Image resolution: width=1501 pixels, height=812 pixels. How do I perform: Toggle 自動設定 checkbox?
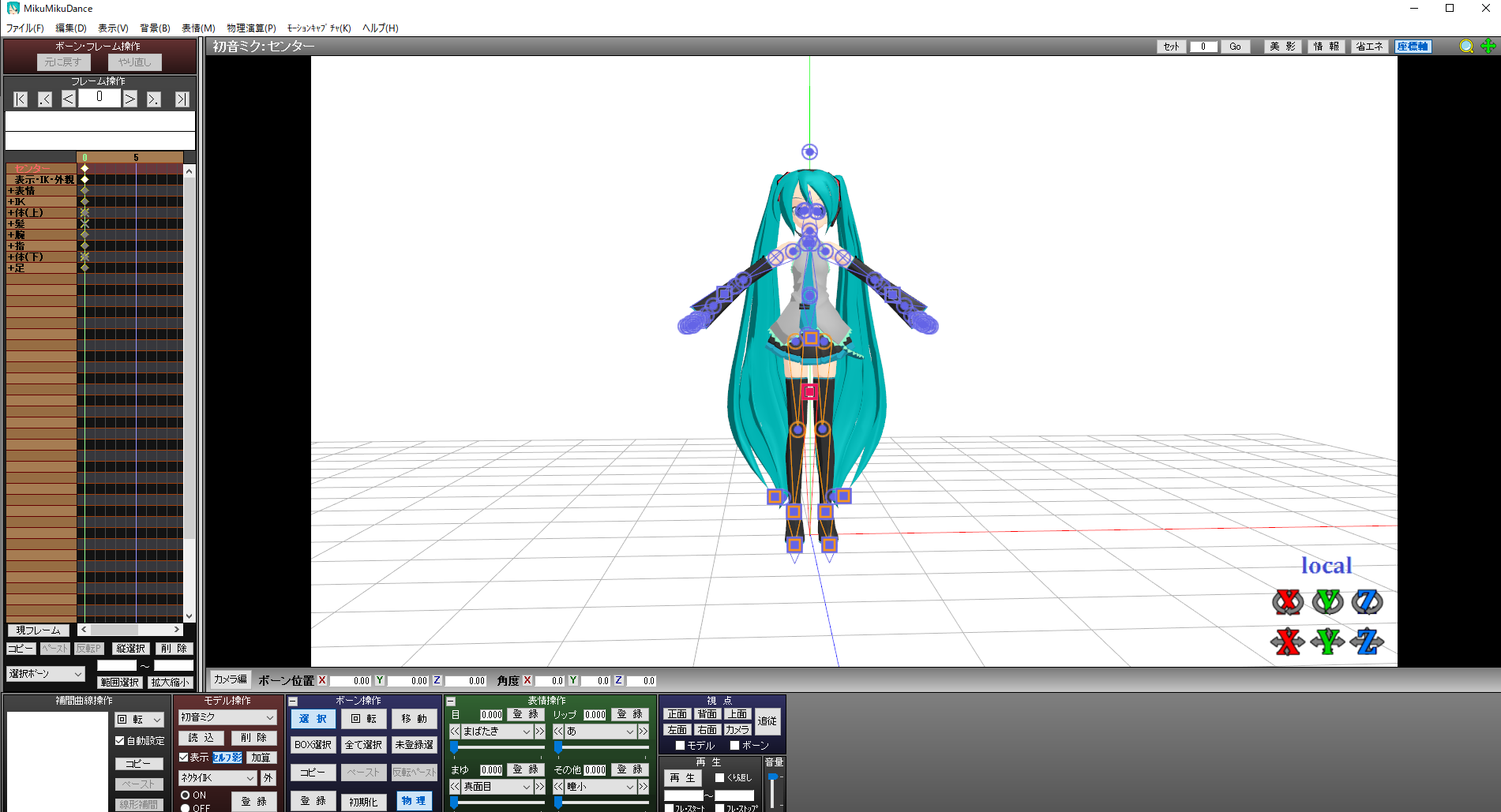pos(120,741)
